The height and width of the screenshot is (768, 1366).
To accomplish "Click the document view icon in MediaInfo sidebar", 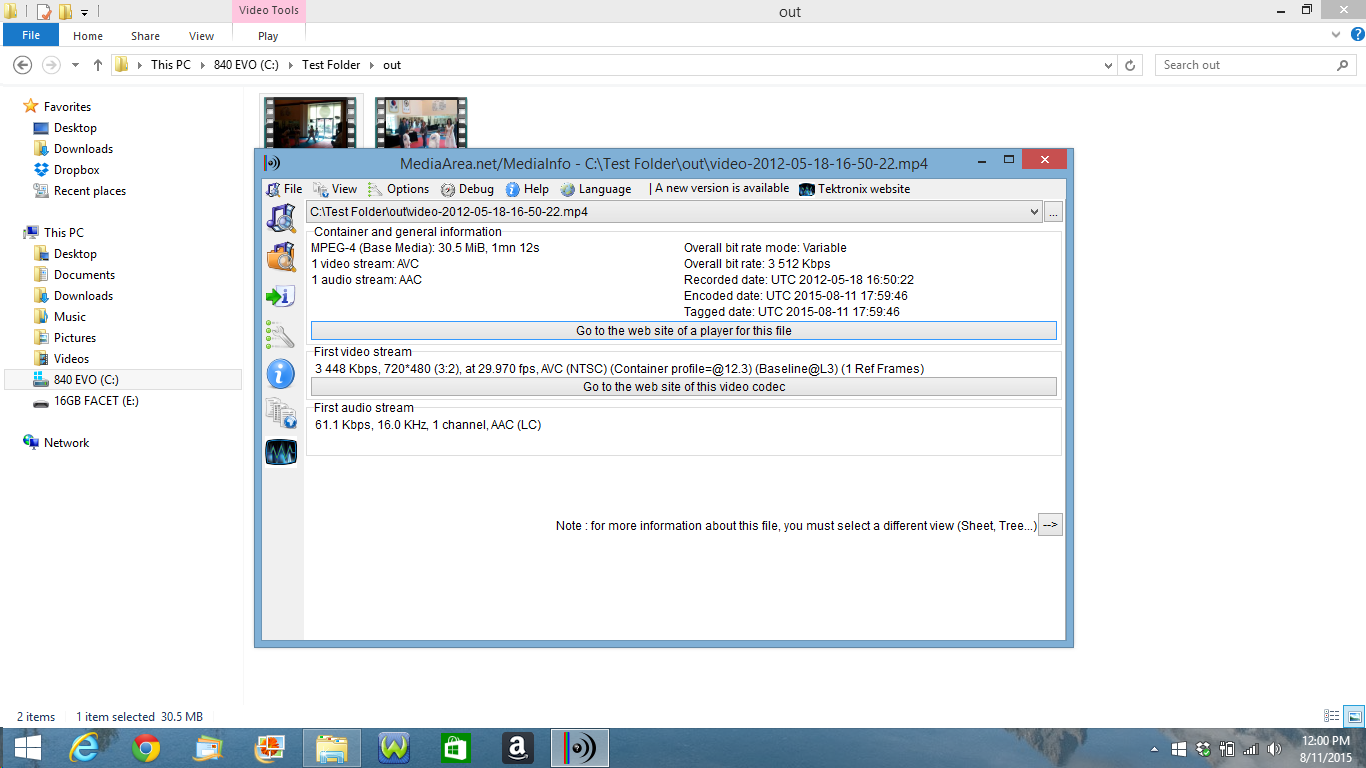I will coord(281,413).
